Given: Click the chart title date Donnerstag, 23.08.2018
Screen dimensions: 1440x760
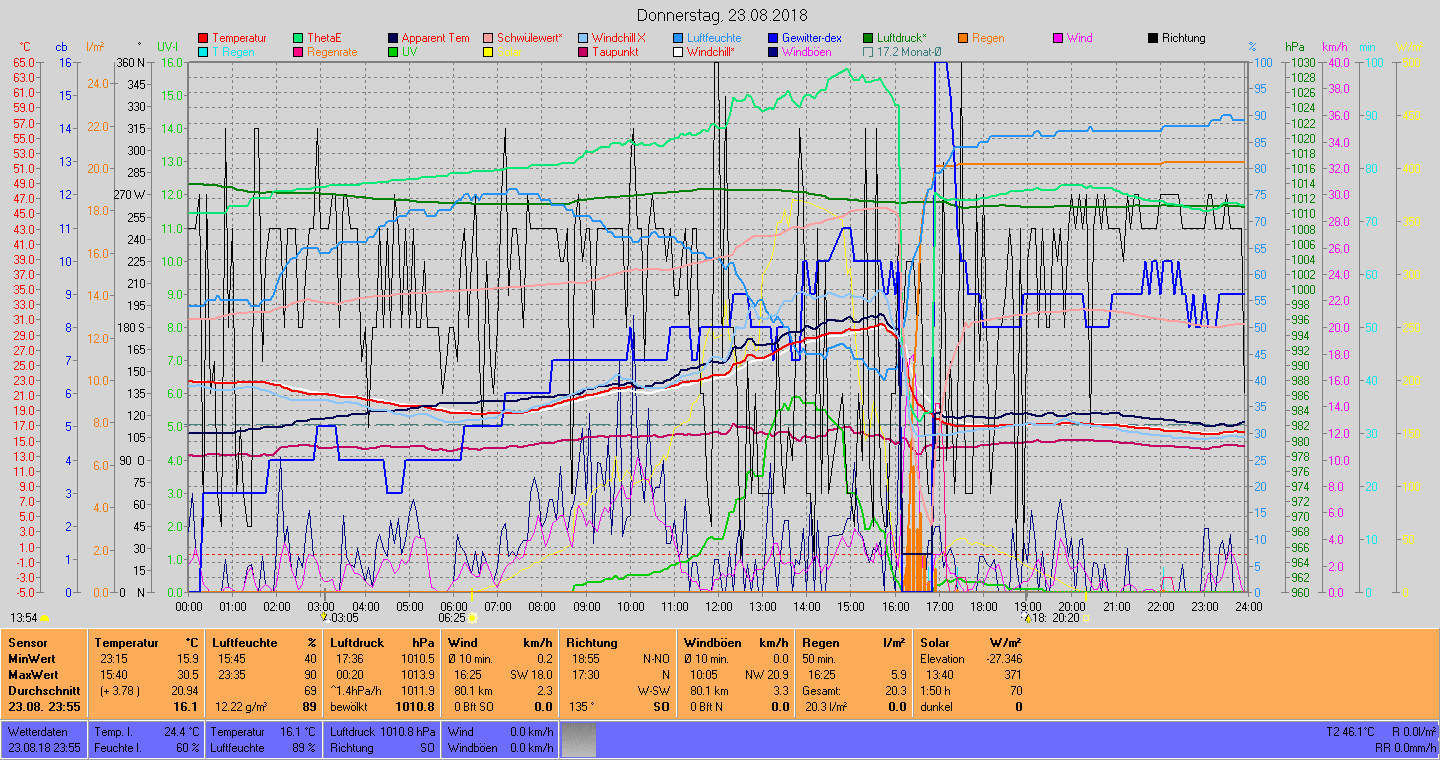Looking at the screenshot, I should coord(722,15).
